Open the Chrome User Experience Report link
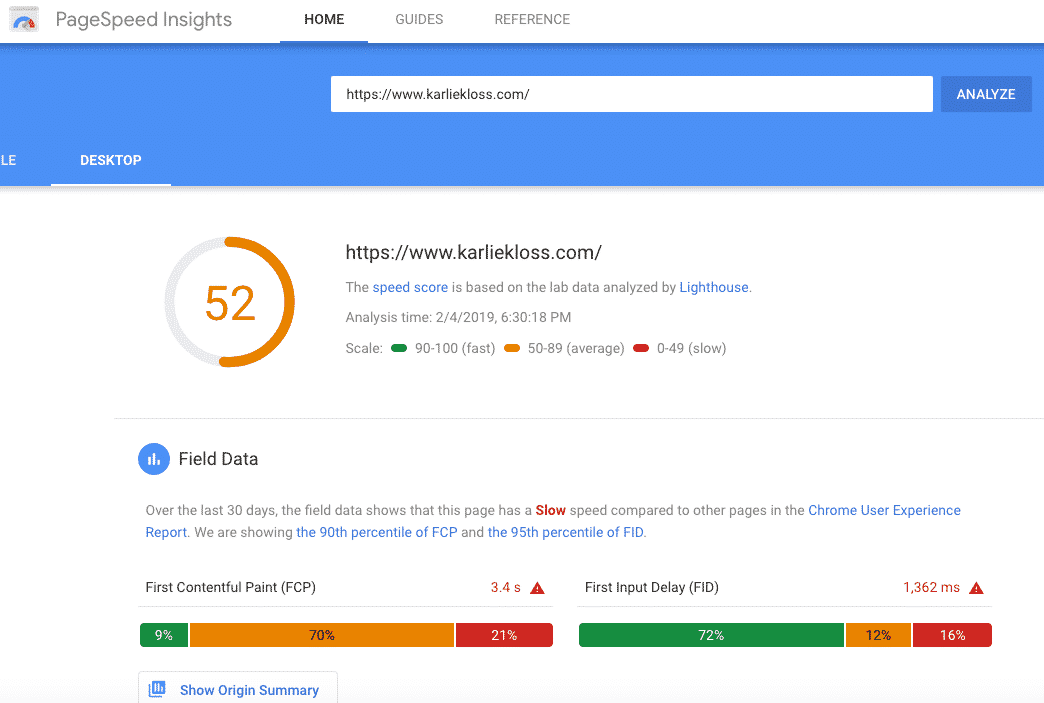The height and width of the screenshot is (703, 1044). point(884,511)
